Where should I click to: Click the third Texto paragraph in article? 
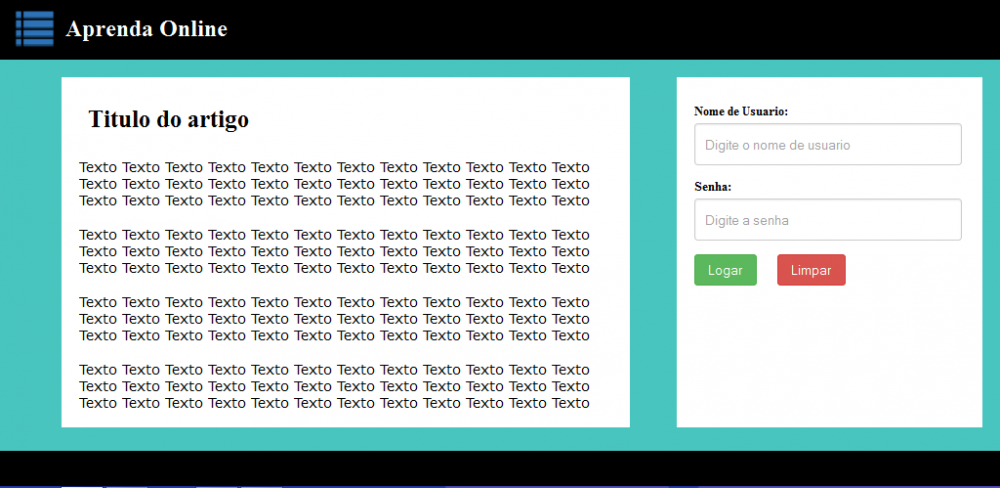click(x=334, y=318)
